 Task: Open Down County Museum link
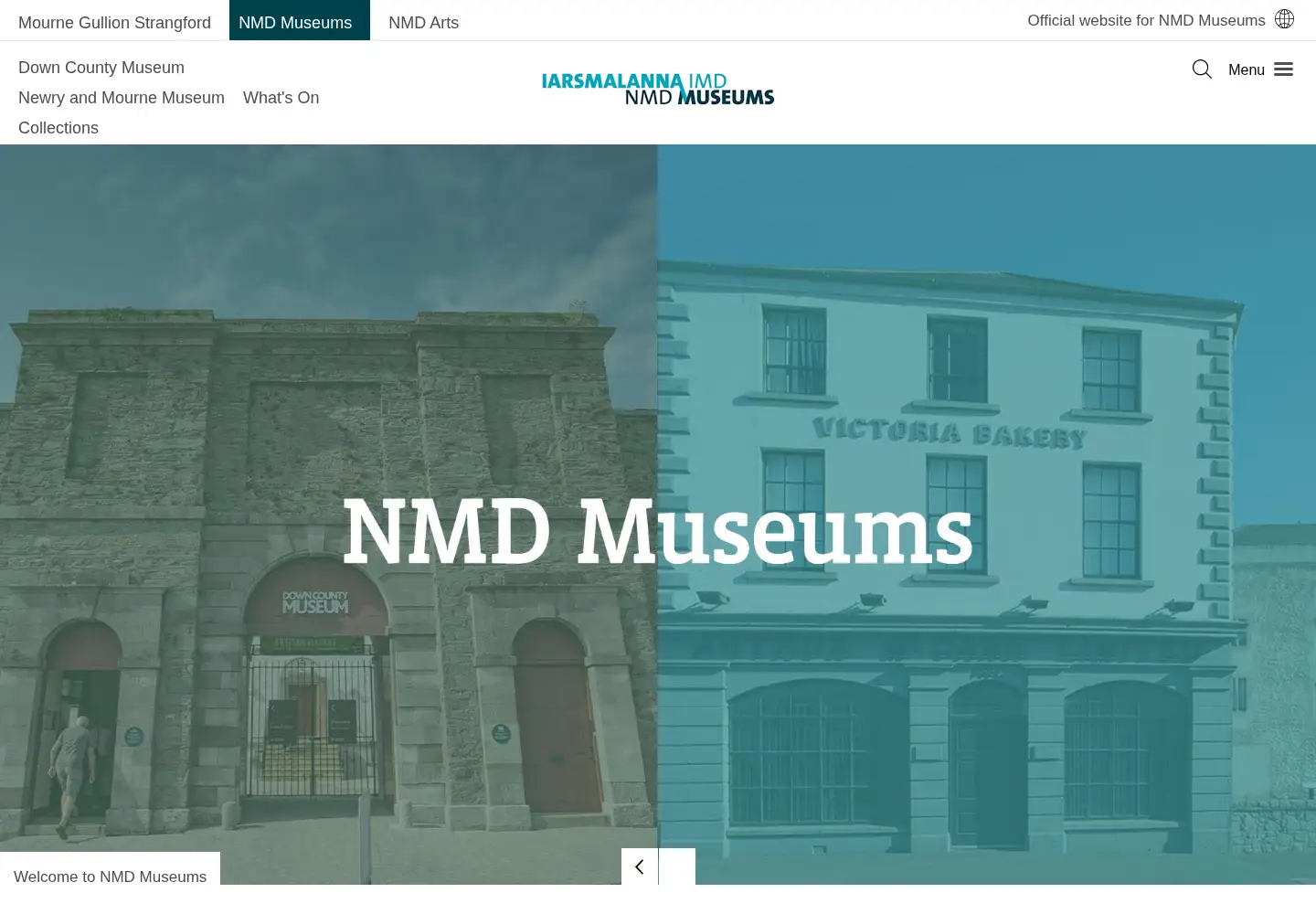[x=101, y=68]
